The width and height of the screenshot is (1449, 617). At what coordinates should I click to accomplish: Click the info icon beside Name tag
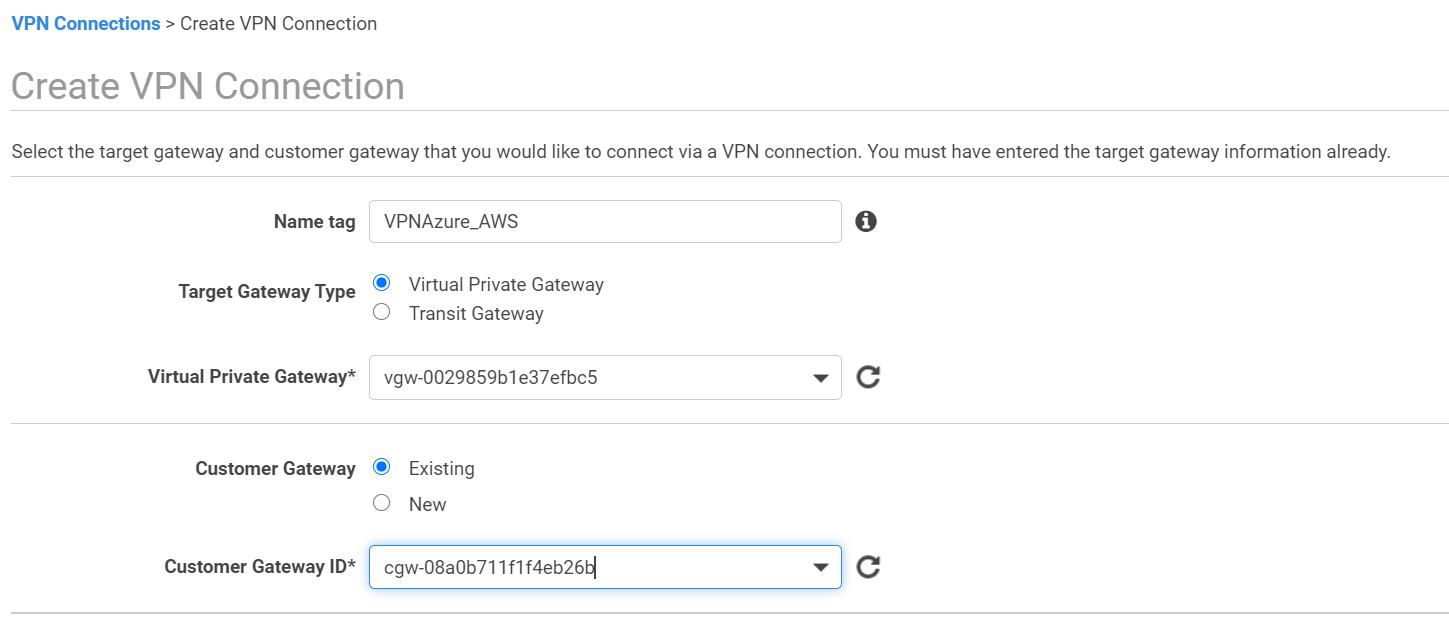click(866, 222)
